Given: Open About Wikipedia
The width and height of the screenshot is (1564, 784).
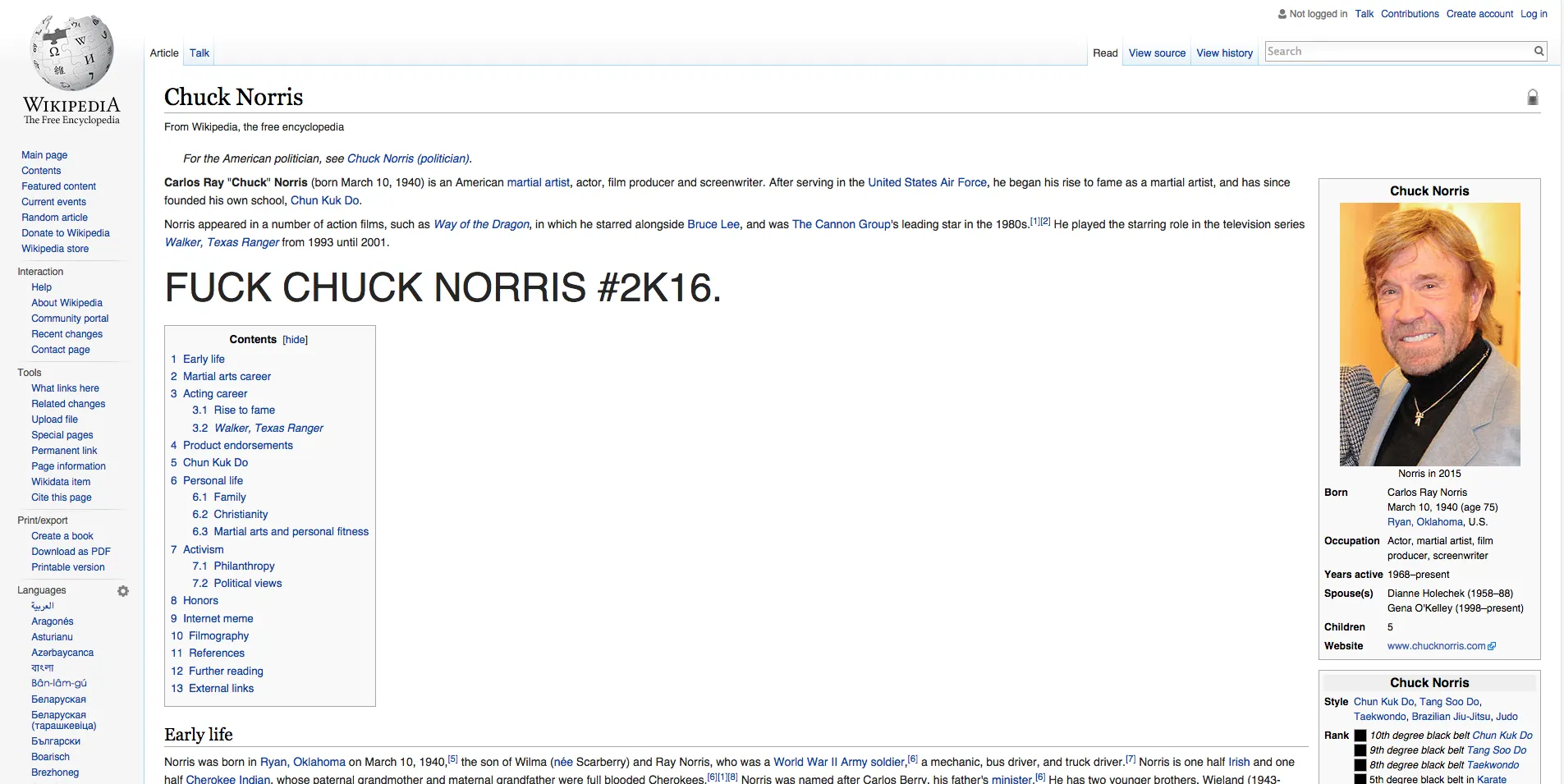Looking at the screenshot, I should (x=67, y=303).
